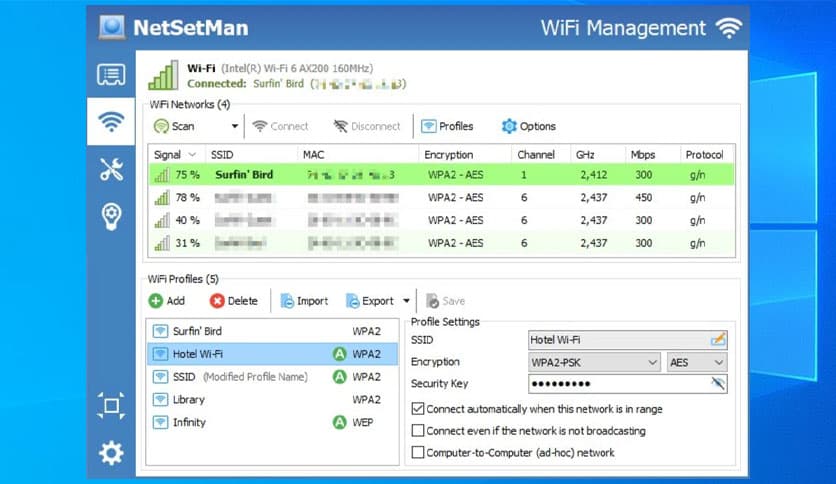The height and width of the screenshot is (484, 836).
Task: Select the 40 % signal network row
Action: (x=441, y=220)
